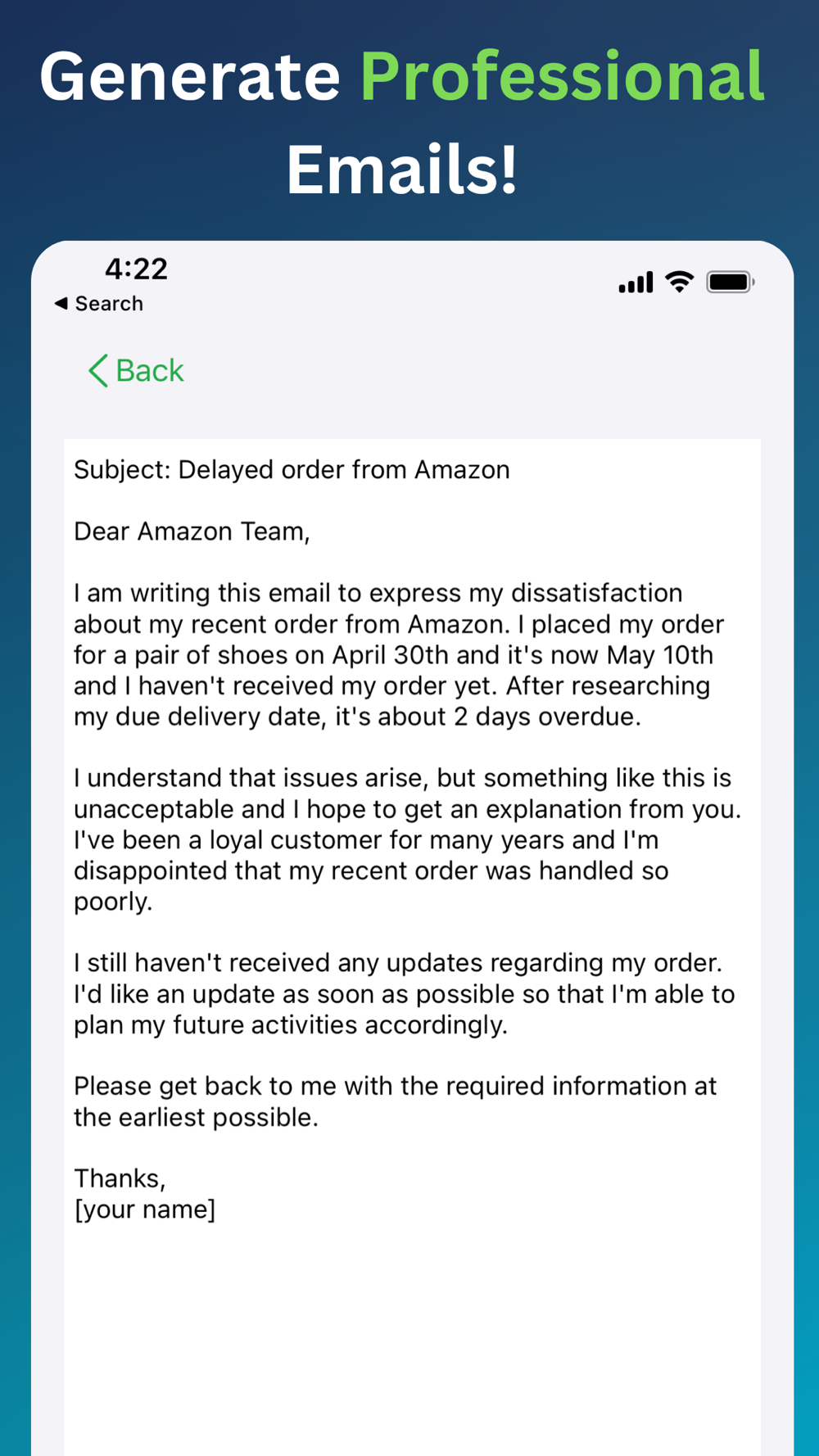Tap the Wi-Fi status icon
Viewport: 819px width, 1456px height.
(679, 282)
